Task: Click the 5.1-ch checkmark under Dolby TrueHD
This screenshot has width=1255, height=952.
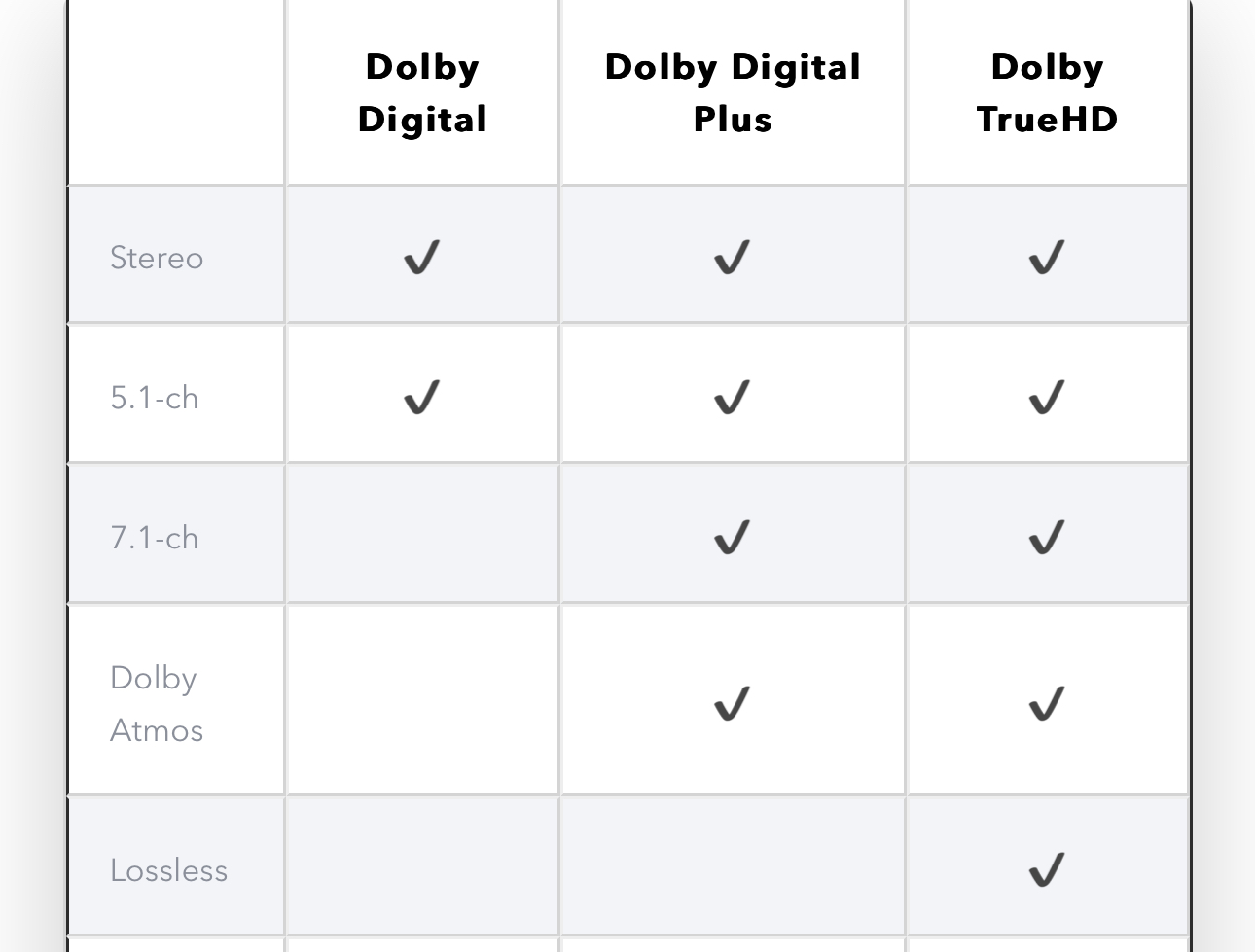Action: tap(1047, 397)
